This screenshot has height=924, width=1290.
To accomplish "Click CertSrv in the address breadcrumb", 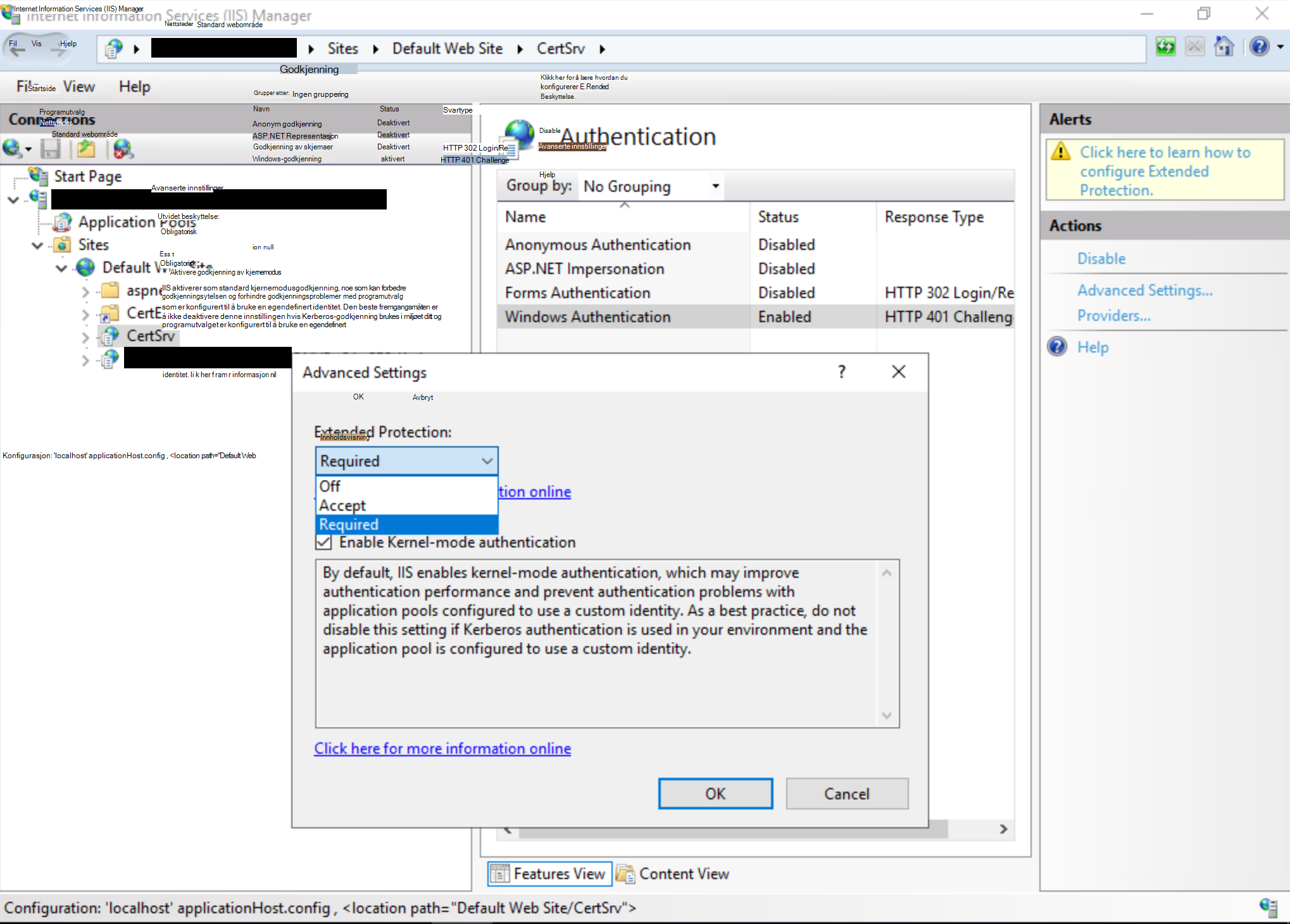I will tap(561, 49).
